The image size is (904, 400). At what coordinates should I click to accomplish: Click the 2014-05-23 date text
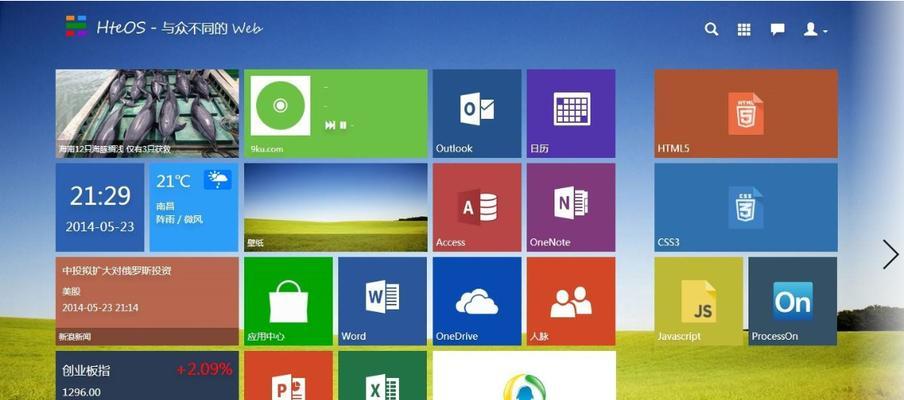tap(100, 227)
